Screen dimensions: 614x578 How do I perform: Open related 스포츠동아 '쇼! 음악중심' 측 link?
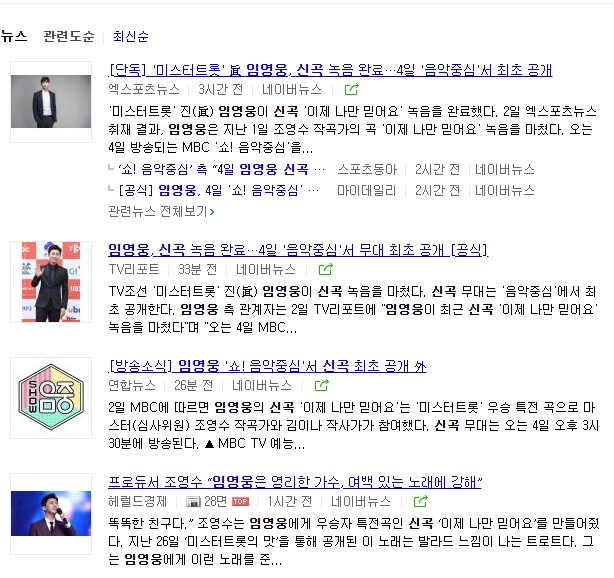(x=222, y=170)
